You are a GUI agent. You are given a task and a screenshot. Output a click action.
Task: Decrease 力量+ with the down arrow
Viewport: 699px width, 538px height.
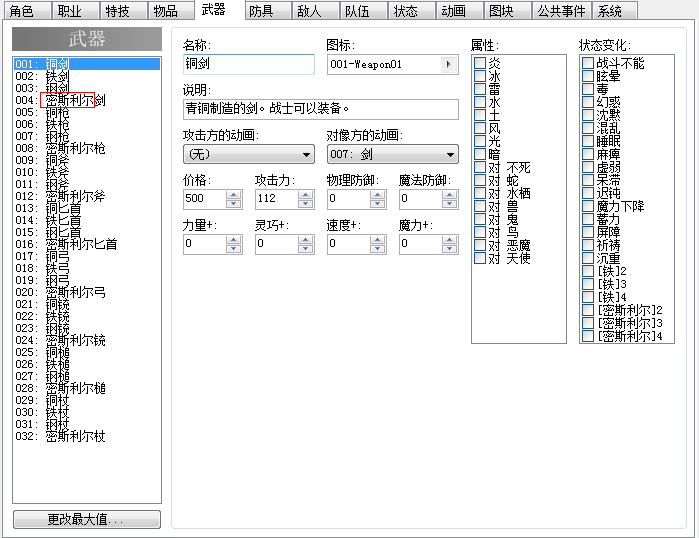tap(233, 249)
